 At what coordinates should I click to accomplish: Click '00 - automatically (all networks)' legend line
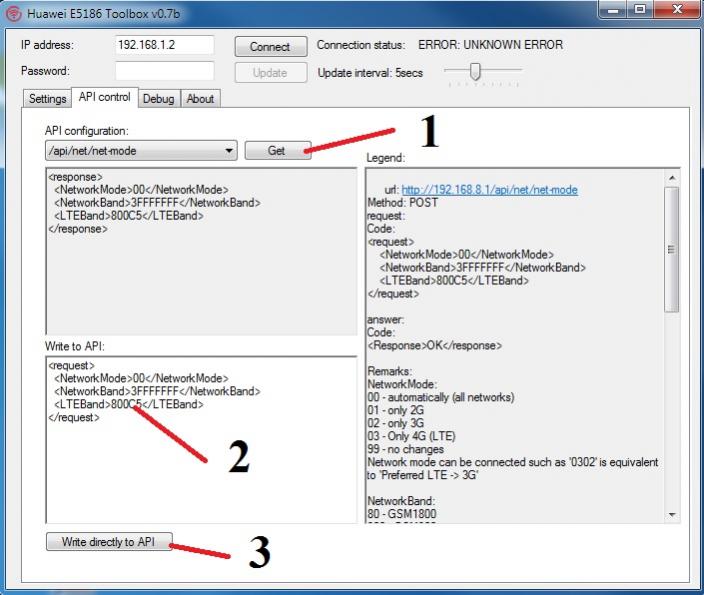(441, 397)
